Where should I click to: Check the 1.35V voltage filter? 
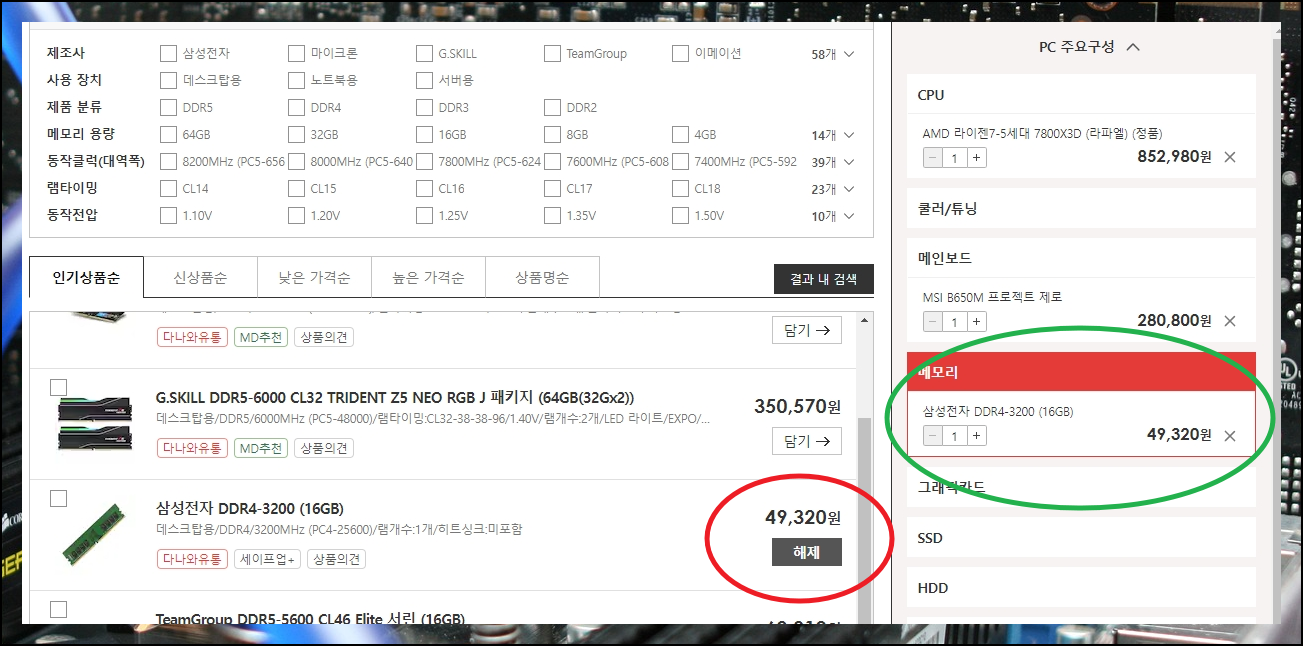click(x=552, y=215)
